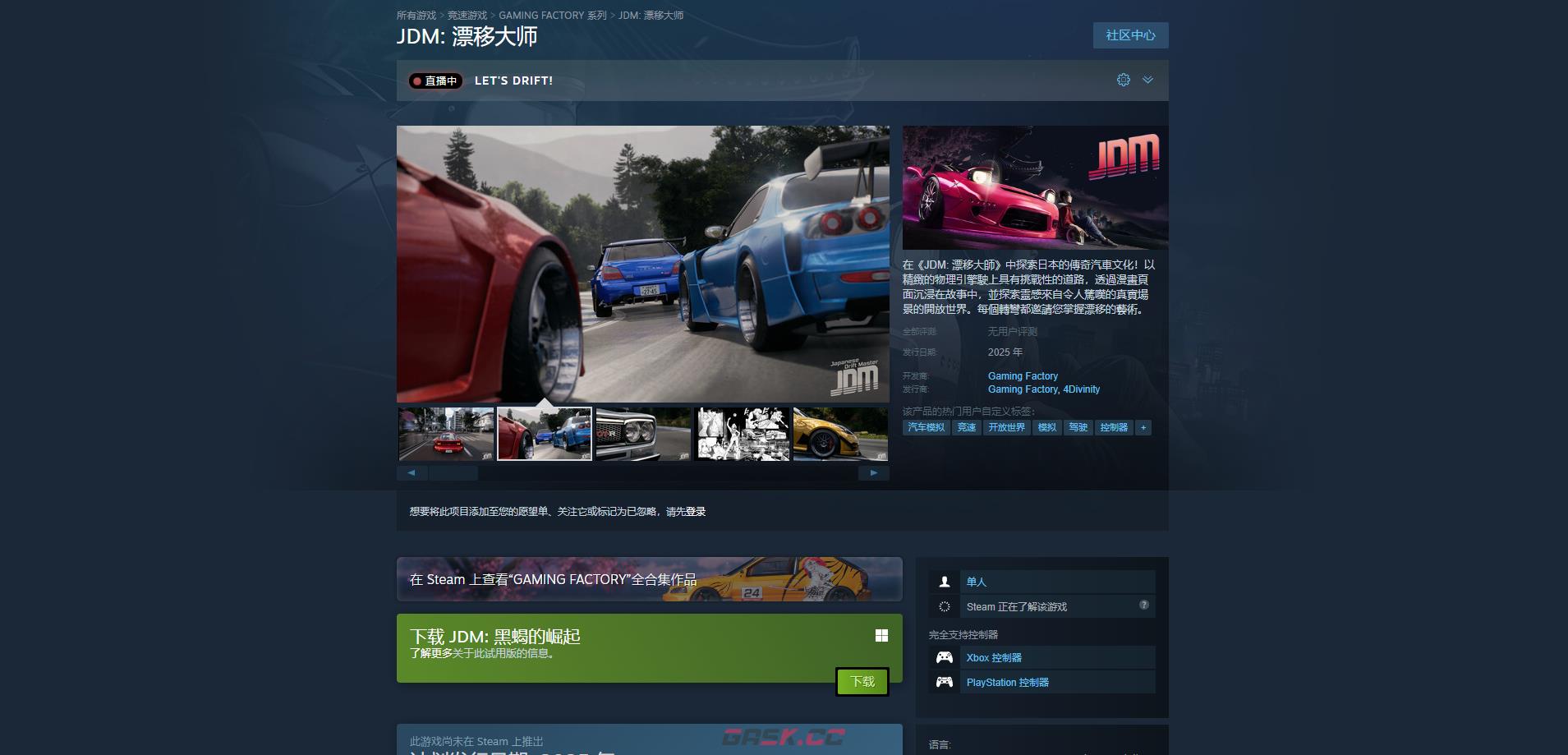Click the Steam learning spinner icon
This screenshot has width=1568, height=755.
pyautogui.click(x=945, y=606)
